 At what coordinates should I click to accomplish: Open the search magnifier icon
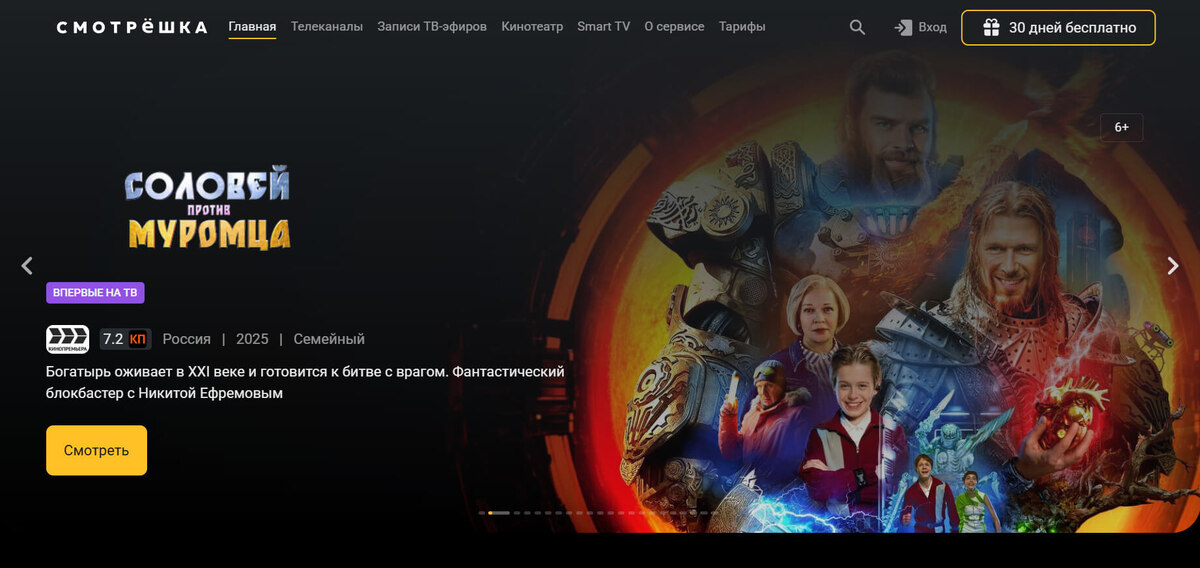[857, 27]
